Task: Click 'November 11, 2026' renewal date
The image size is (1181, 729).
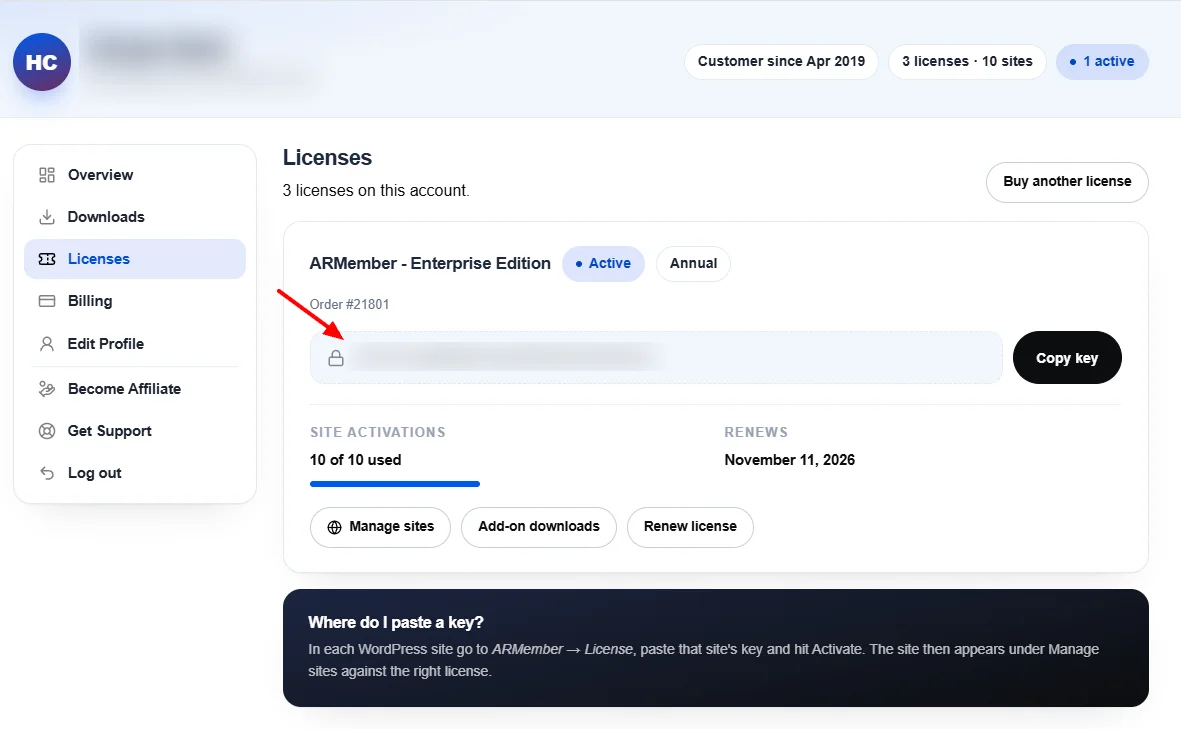Action: click(789, 460)
